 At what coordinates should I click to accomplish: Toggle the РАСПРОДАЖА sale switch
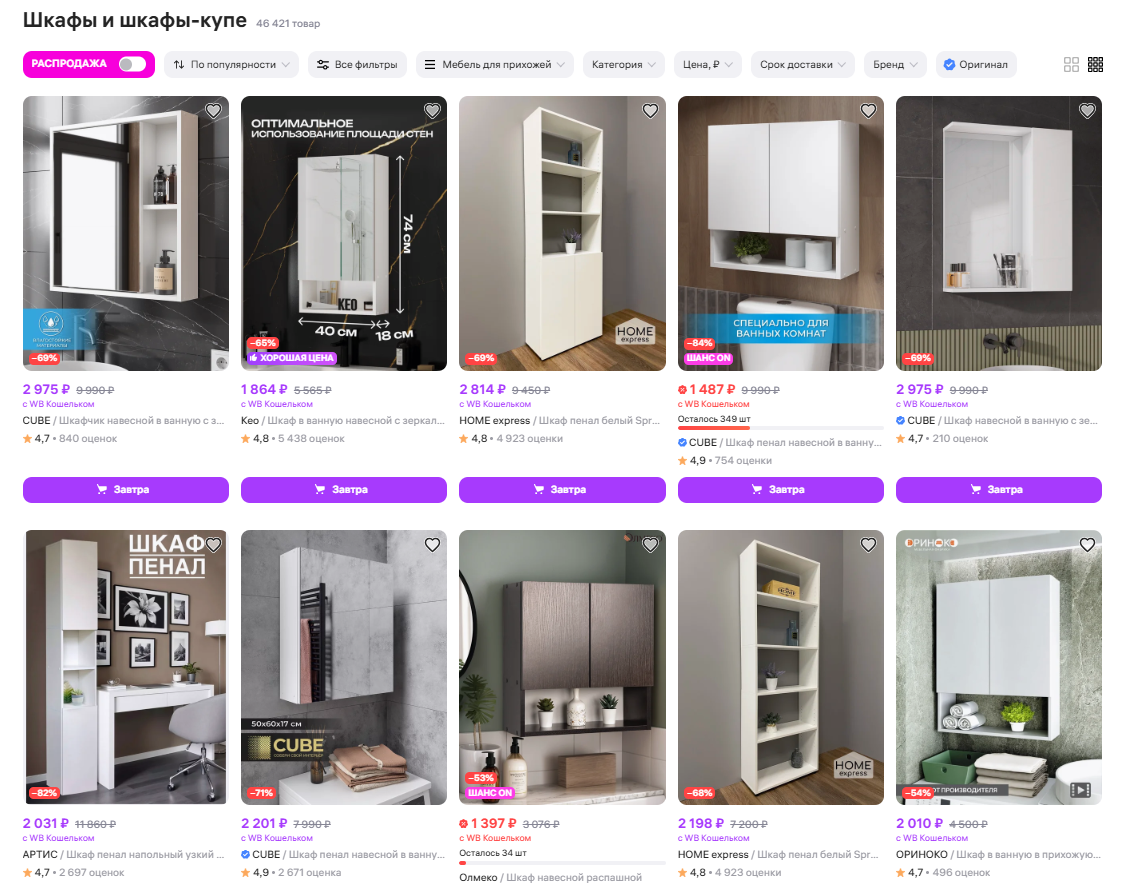132,64
